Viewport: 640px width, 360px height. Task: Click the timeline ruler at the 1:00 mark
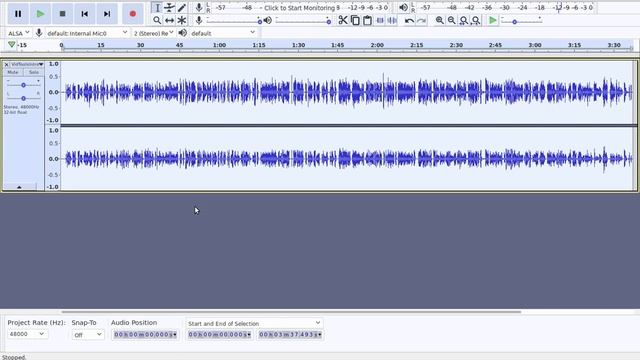tap(219, 45)
